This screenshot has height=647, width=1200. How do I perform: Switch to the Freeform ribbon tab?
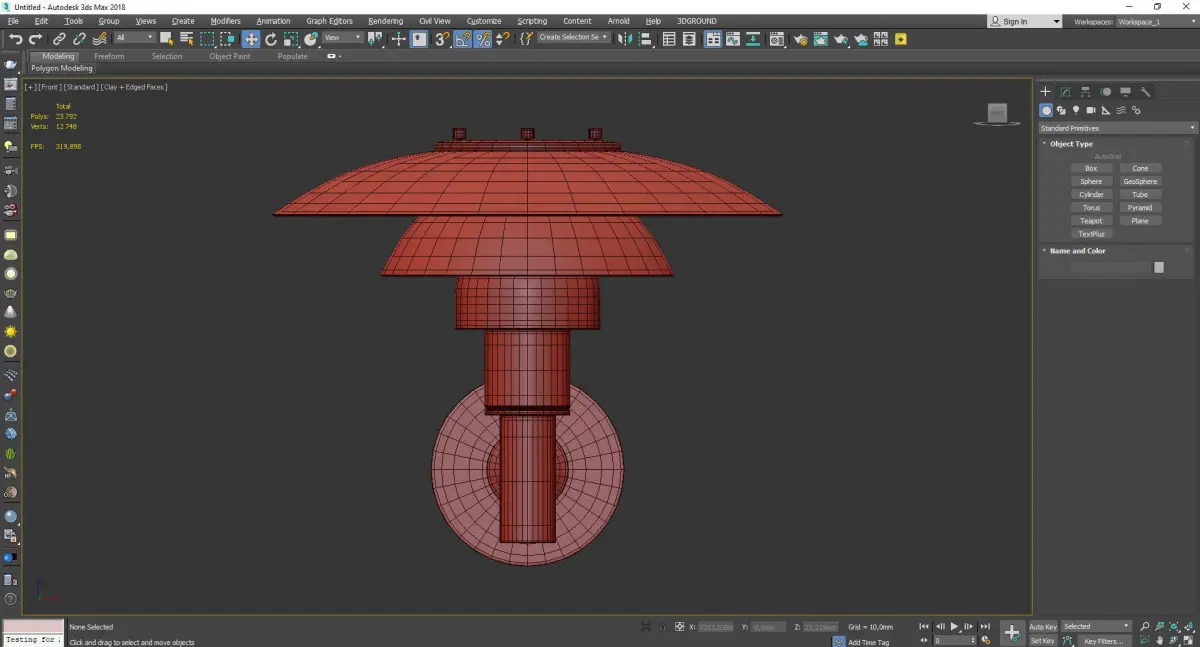109,56
